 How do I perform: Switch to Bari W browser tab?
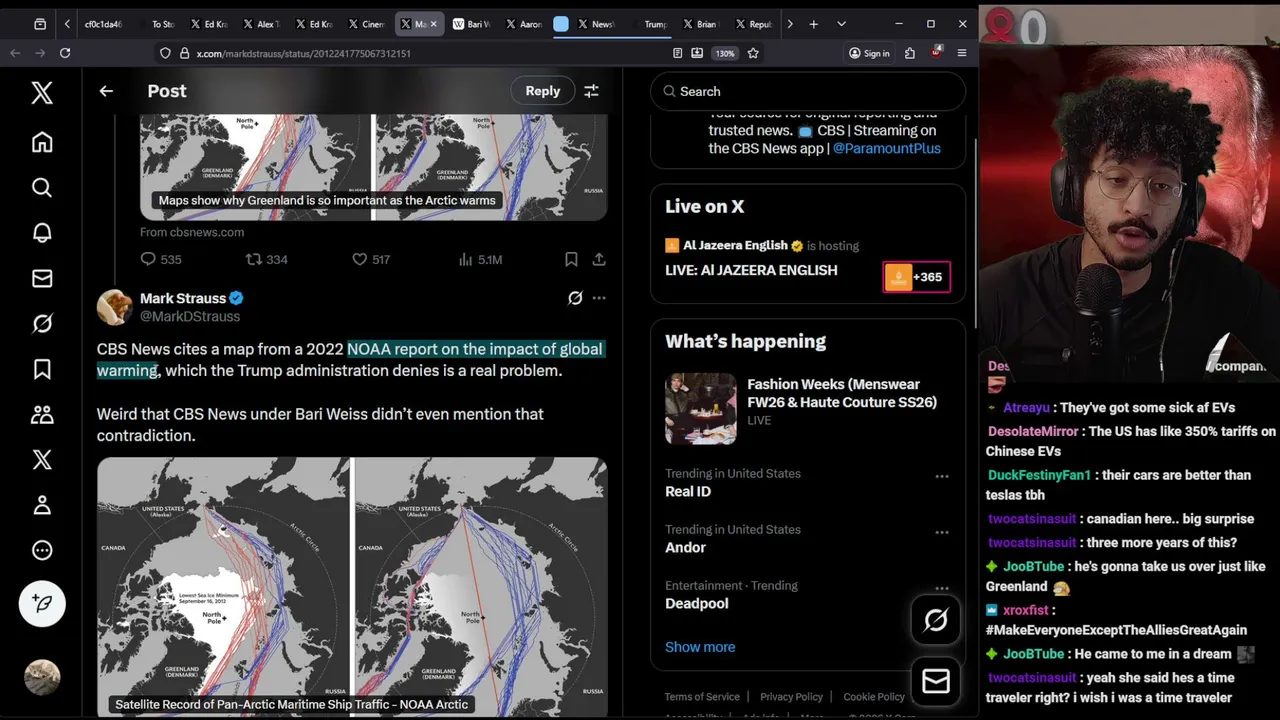470,24
